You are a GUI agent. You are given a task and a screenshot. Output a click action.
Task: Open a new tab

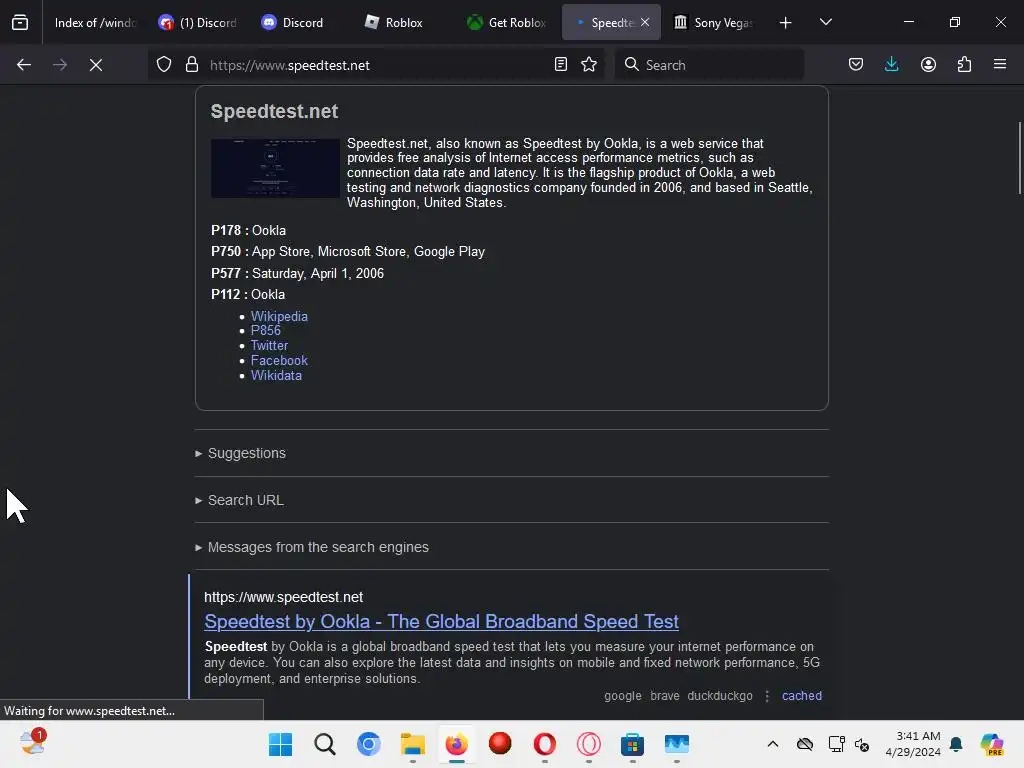(786, 23)
